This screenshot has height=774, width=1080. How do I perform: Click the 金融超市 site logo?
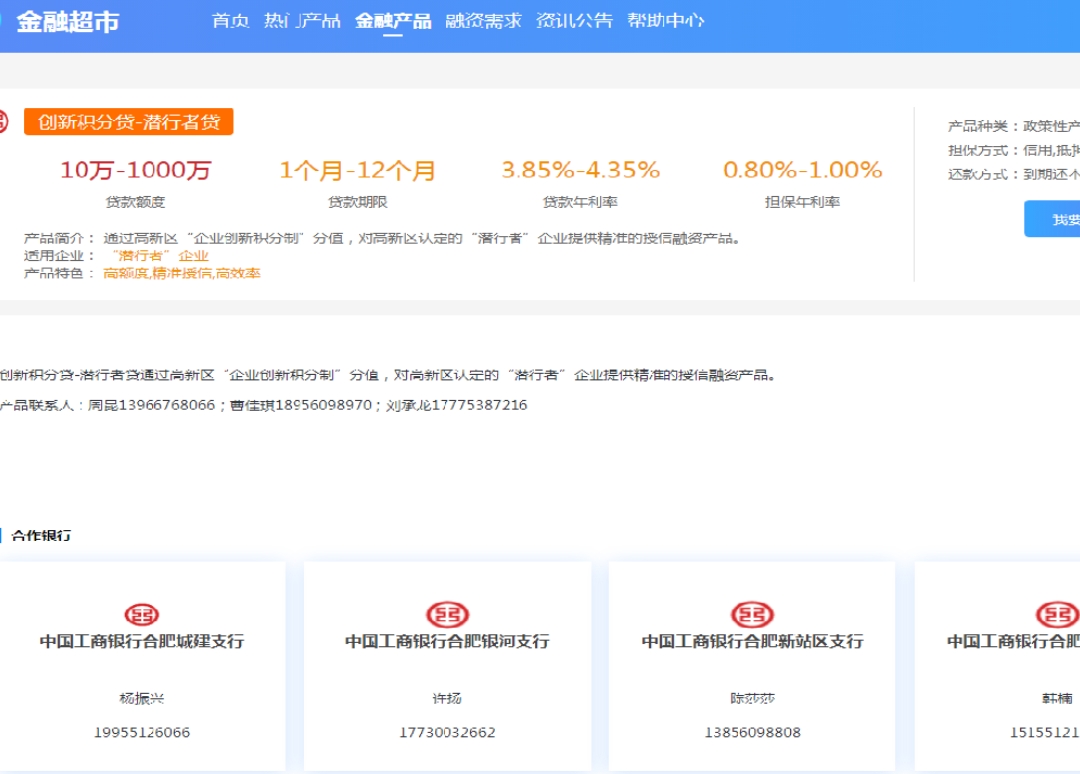tap(66, 21)
